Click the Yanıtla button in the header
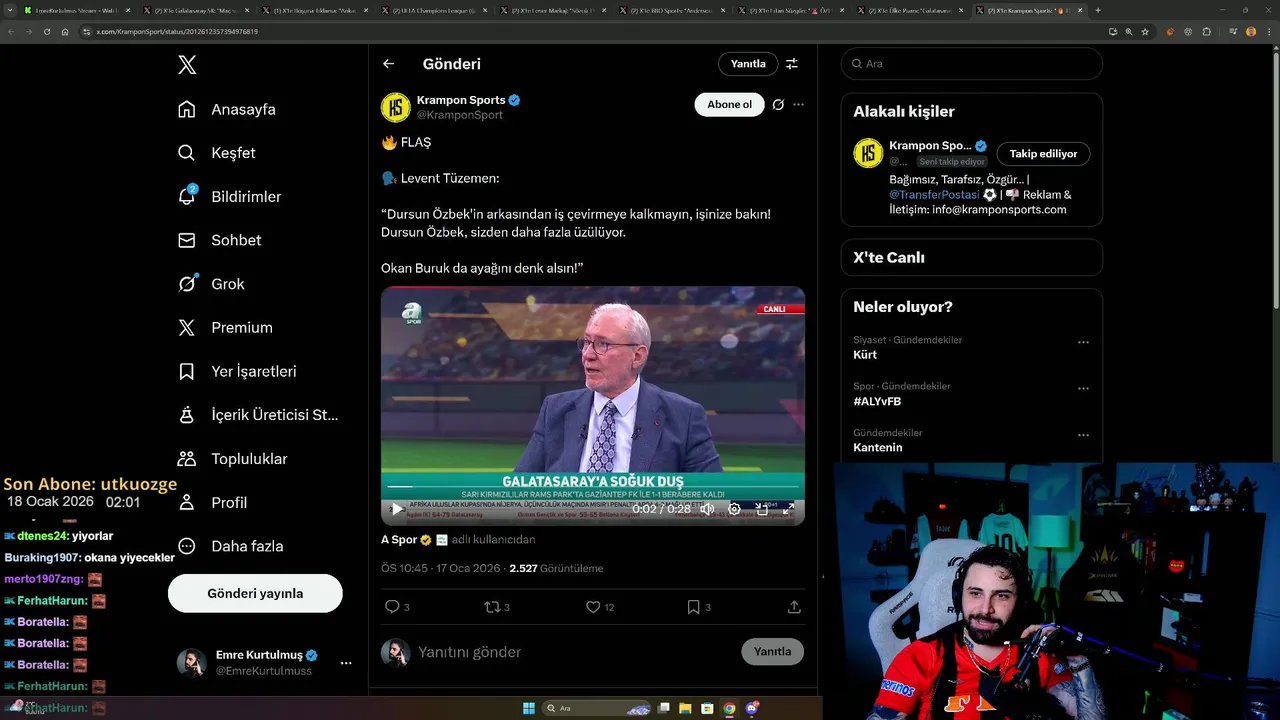Screen dimensions: 1280x720 tap(748, 64)
